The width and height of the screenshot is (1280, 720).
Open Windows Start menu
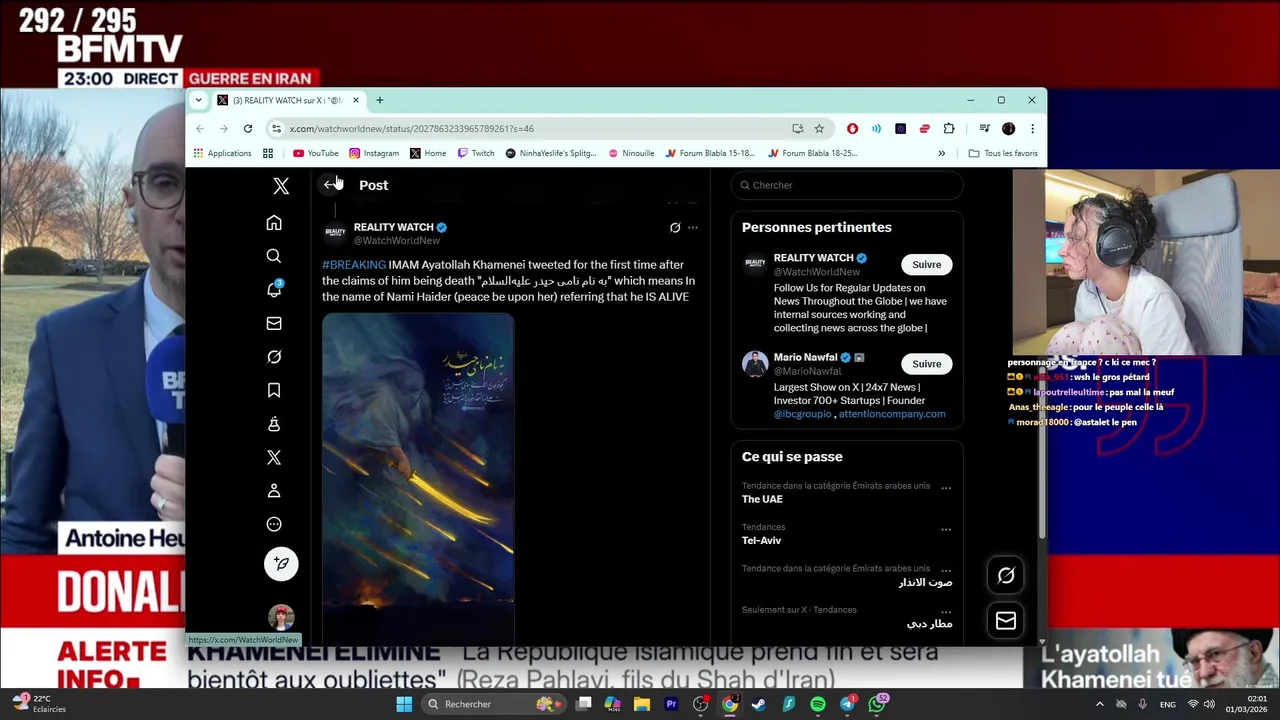(404, 704)
